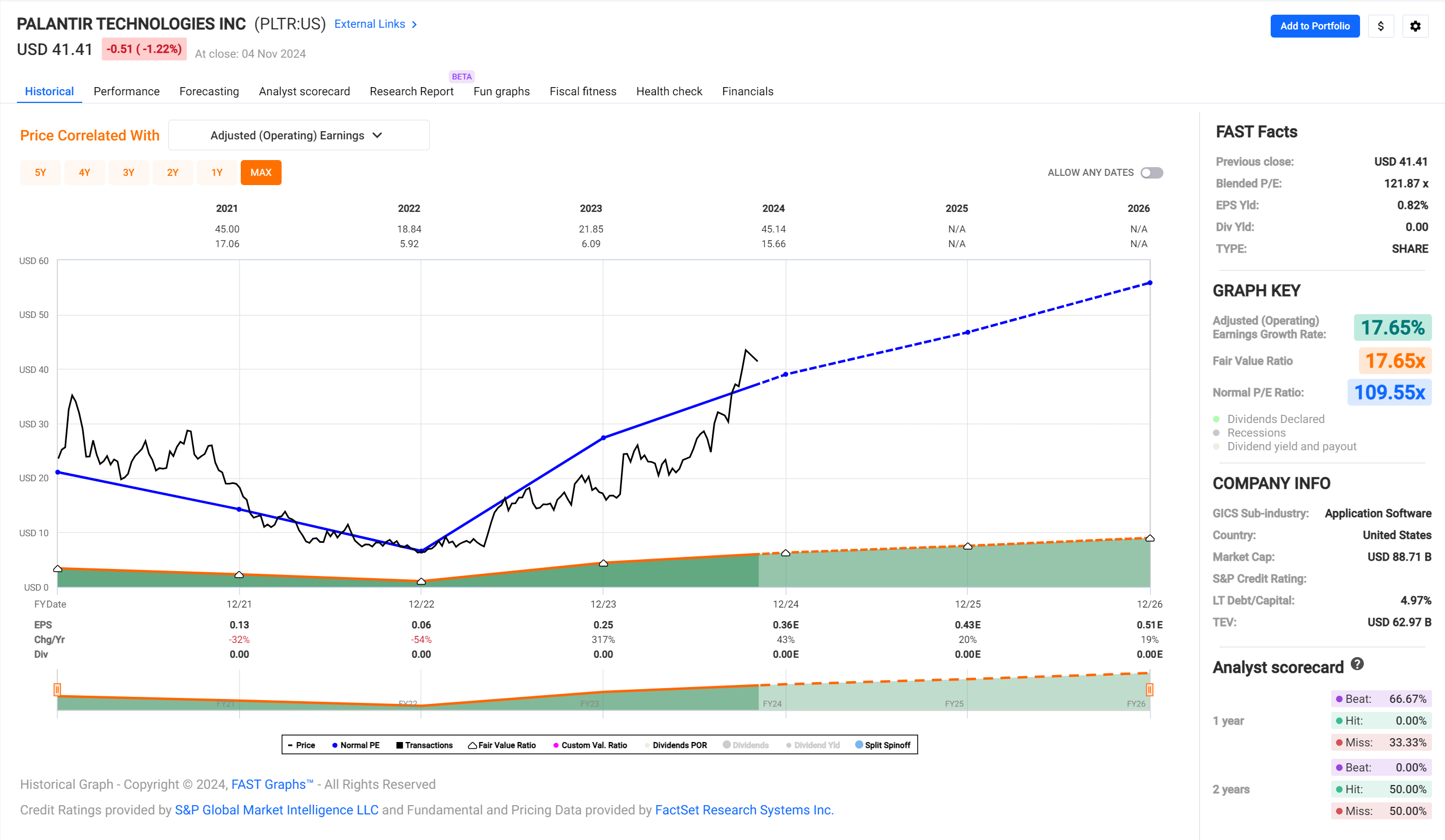Click the right range slider handle

pyautogui.click(x=1150, y=689)
